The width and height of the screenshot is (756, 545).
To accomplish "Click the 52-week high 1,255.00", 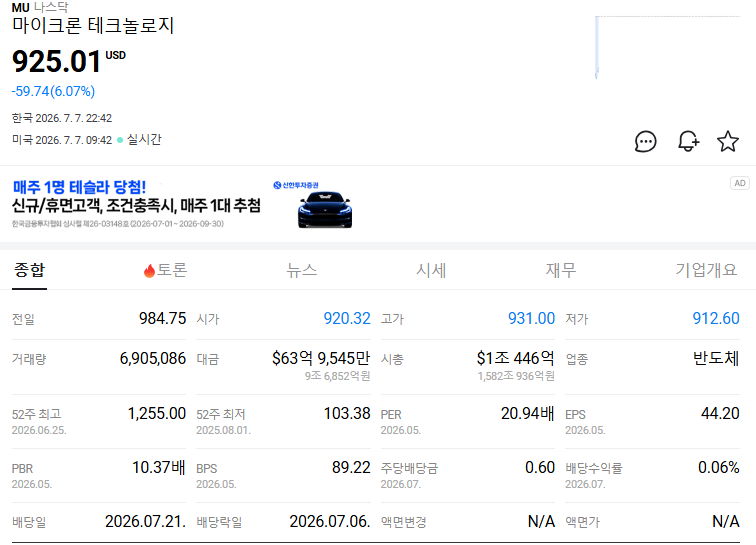I will click(x=157, y=413).
